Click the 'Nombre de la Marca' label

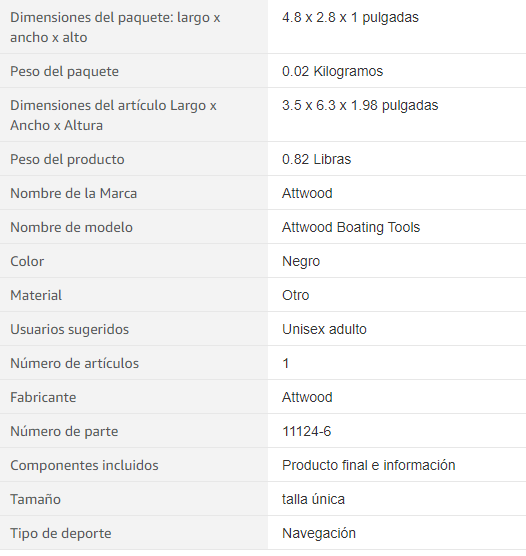tap(73, 194)
